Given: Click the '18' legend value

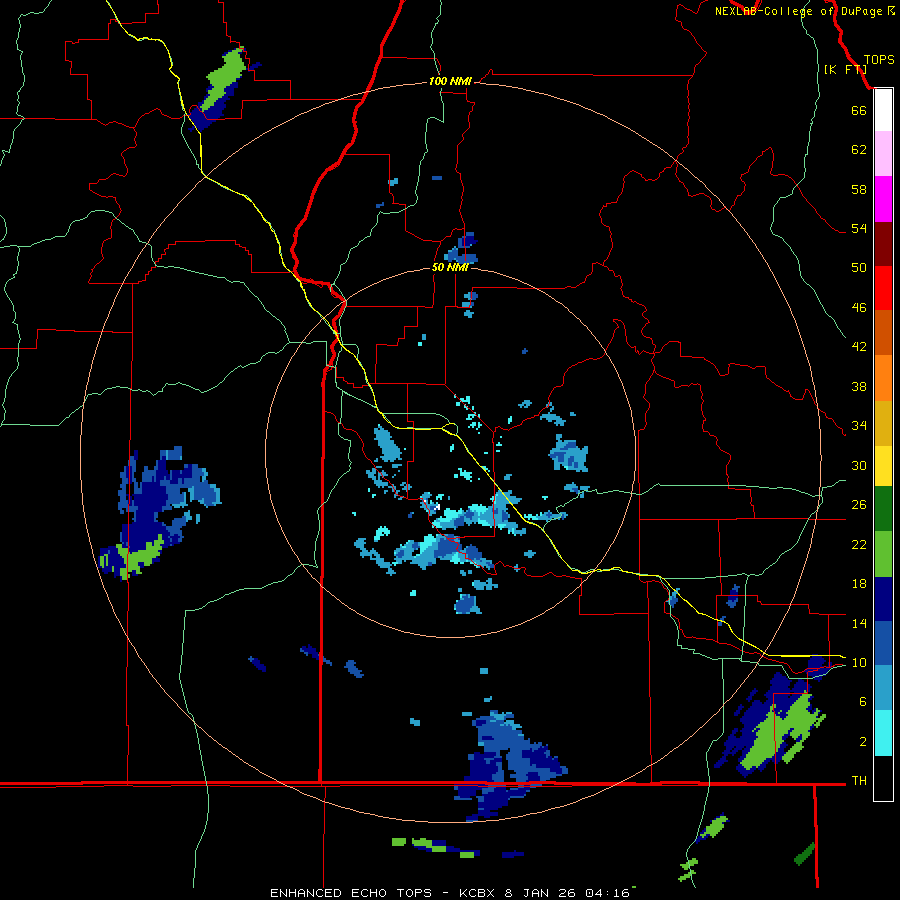Looking at the screenshot, I should 859,584.
